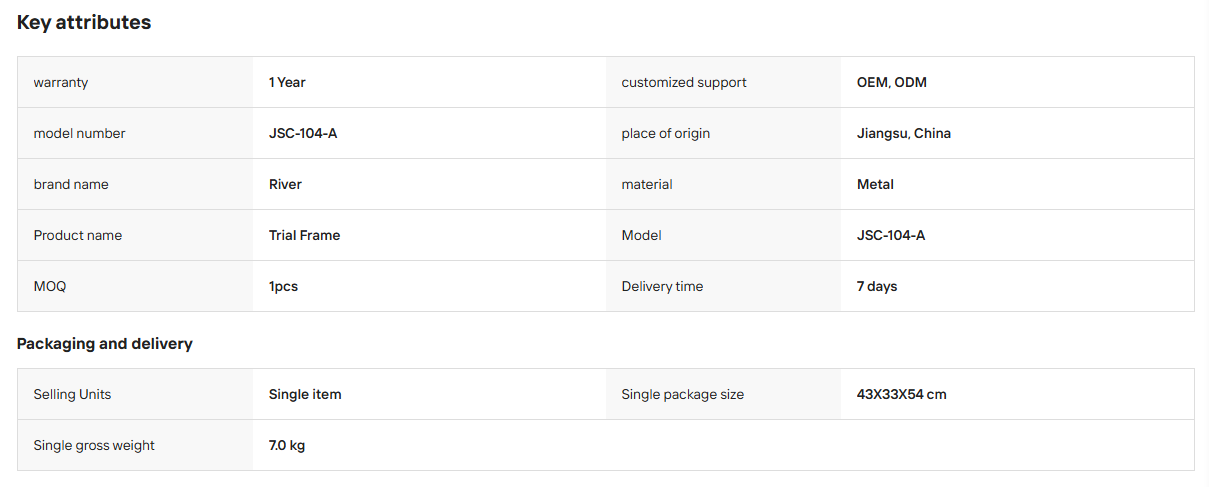Image resolution: width=1209 pixels, height=487 pixels.
Task: Select the warranty label cell
Action: pyautogui.click(x=135, y=82)
